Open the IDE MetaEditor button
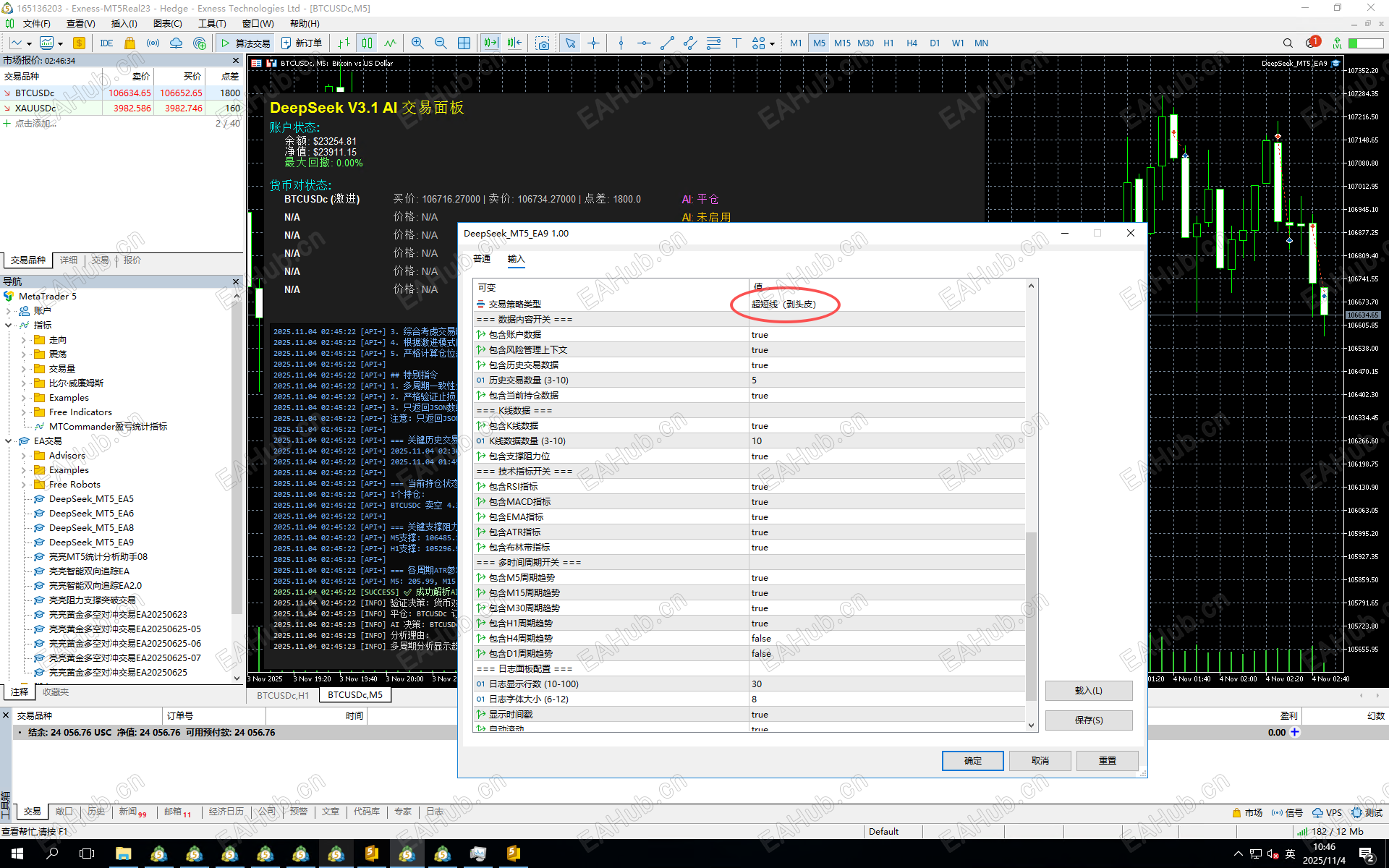This screenshot has height=868, width=1389. point(106,43)
